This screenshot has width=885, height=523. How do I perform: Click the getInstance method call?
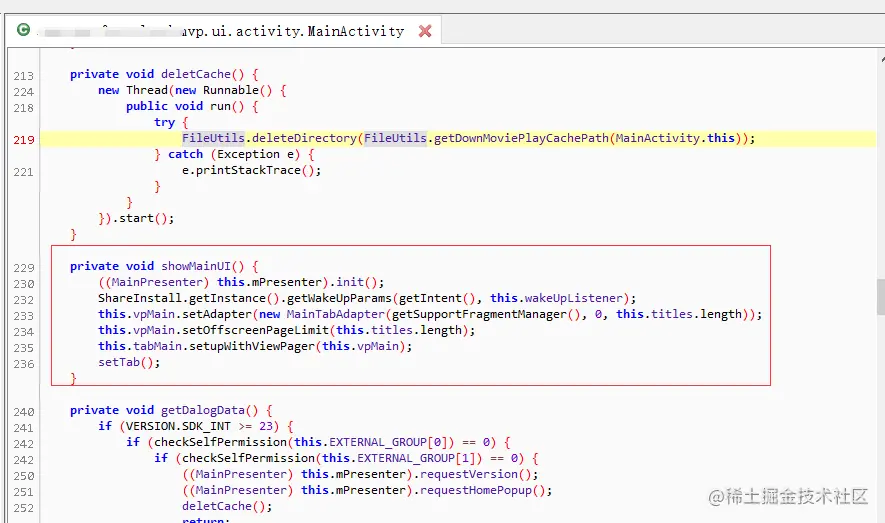pos(227,298)
